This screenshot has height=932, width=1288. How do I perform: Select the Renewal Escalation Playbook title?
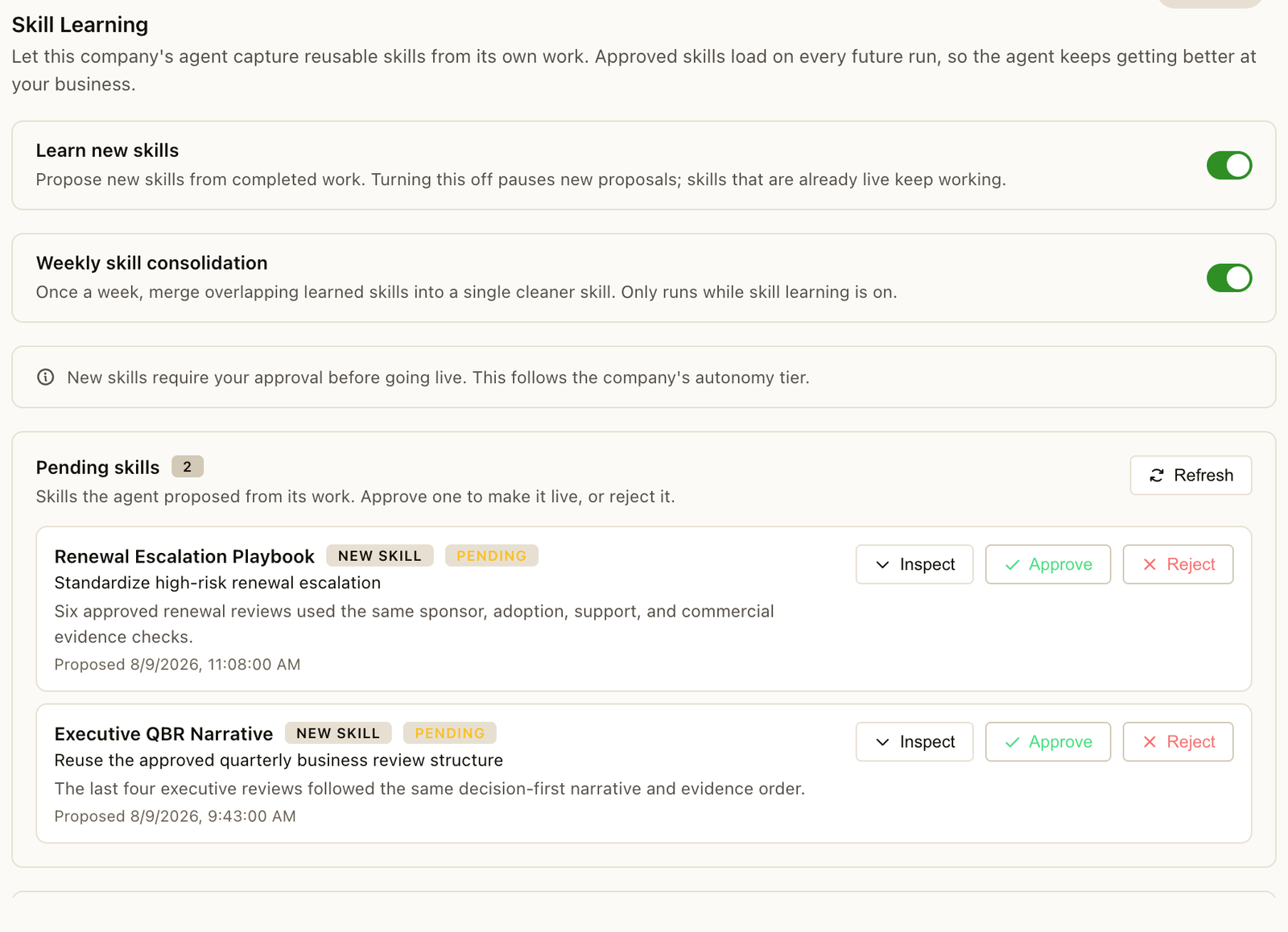(184, 557)
